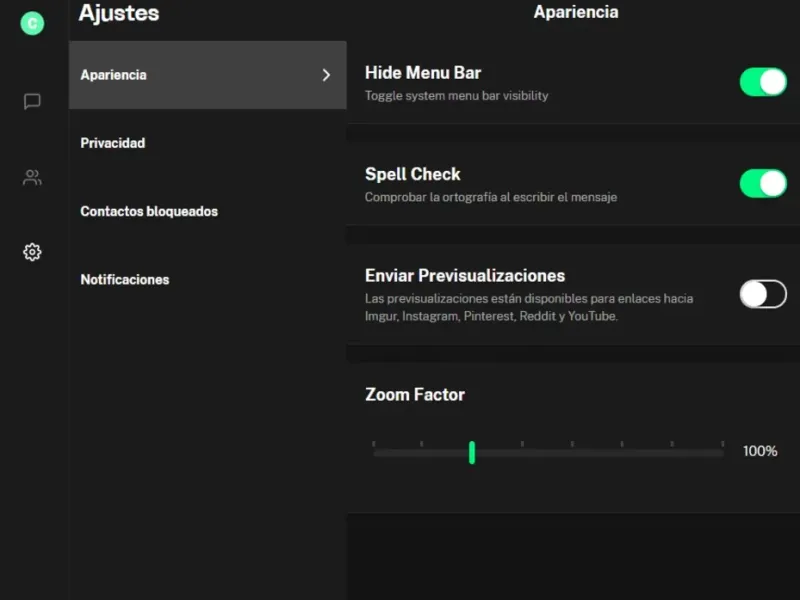Click the Zoom Factor label
800x600 pixels.
pos(415,394)
